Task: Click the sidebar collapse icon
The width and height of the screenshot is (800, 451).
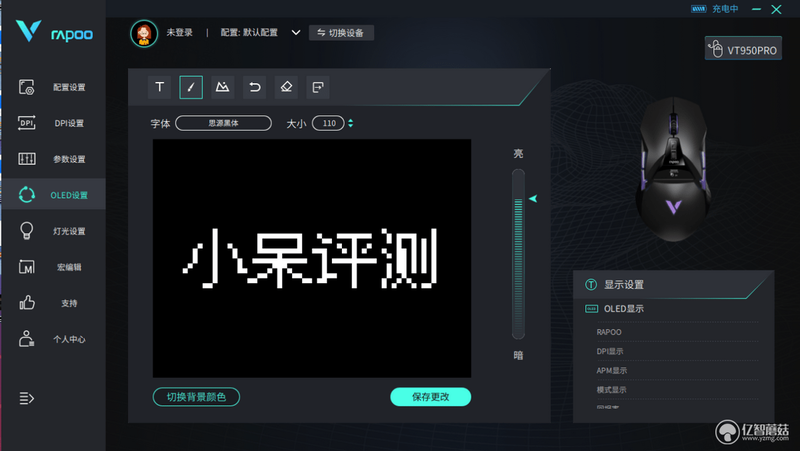Action: (27, 398)
